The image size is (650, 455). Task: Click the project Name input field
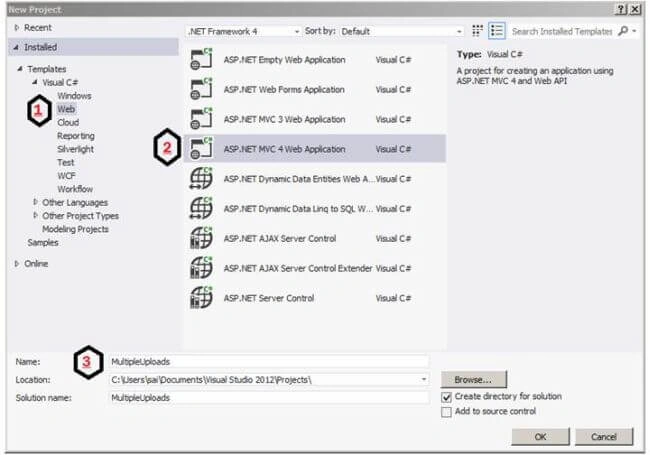[268, 361]
